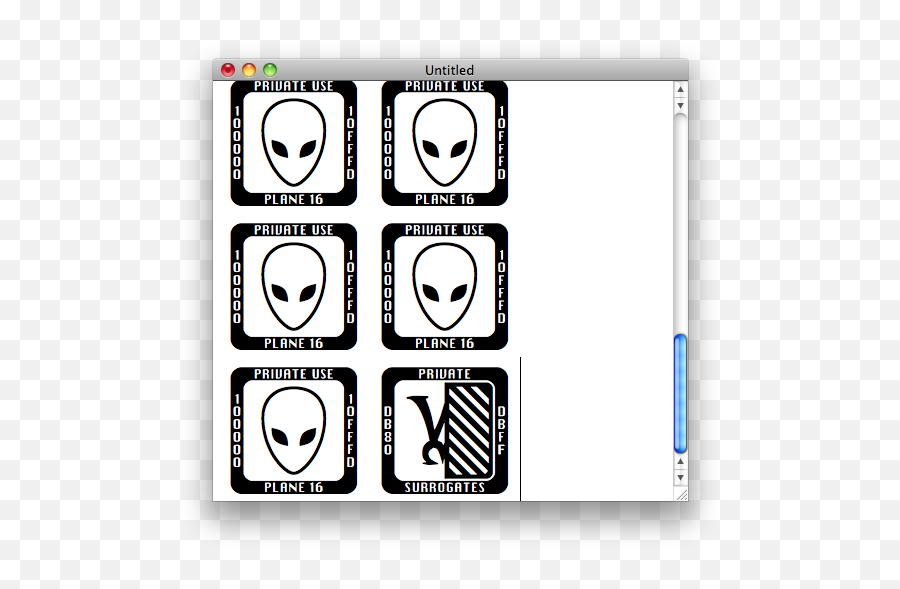Click the window resize grip
Screen dimensions: 900x589
click(x=683, y=493)
